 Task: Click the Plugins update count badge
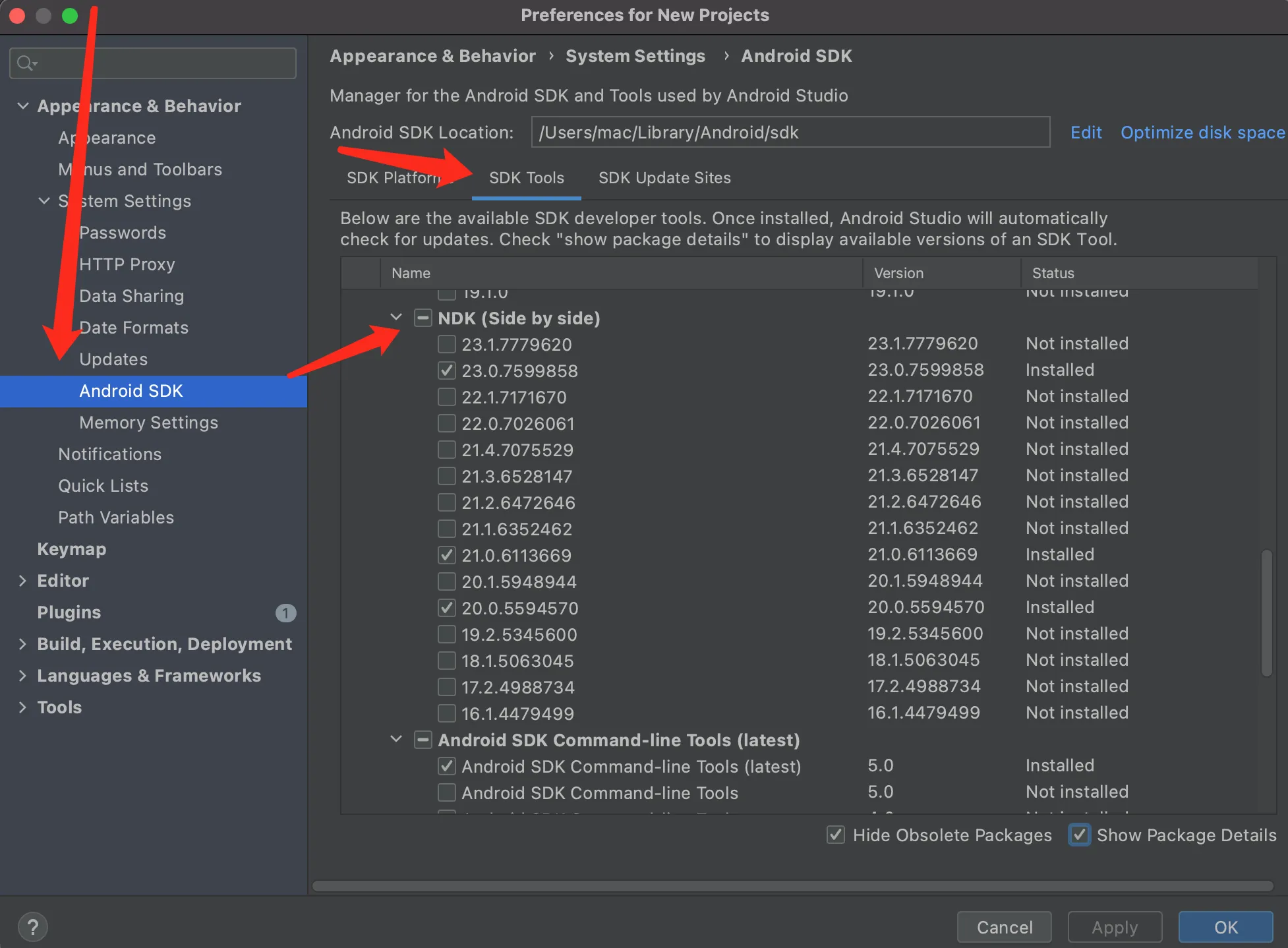[285, 613]
